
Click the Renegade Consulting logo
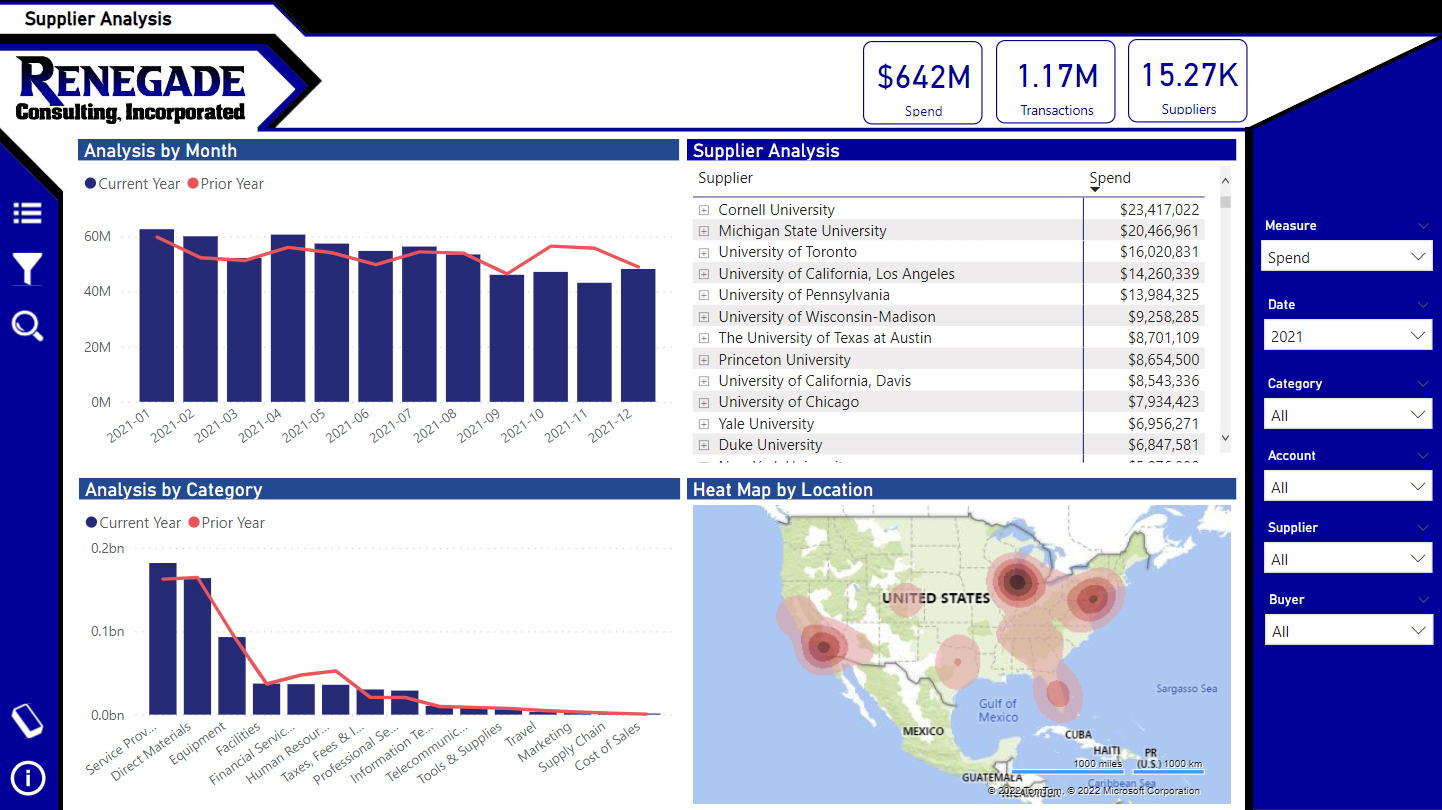131,90
